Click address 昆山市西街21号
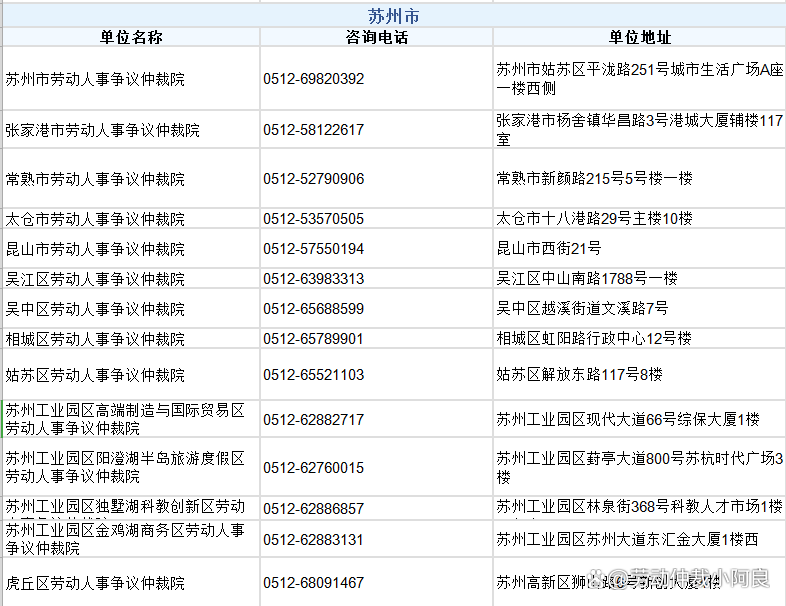The image size is (786, 606). click(x=549, y=249)
